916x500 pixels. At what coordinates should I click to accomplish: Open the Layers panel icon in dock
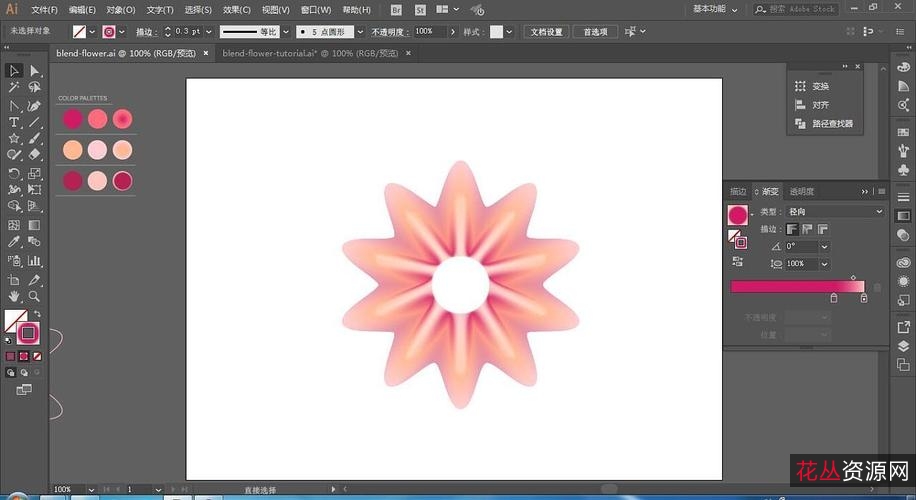[903, 346]
